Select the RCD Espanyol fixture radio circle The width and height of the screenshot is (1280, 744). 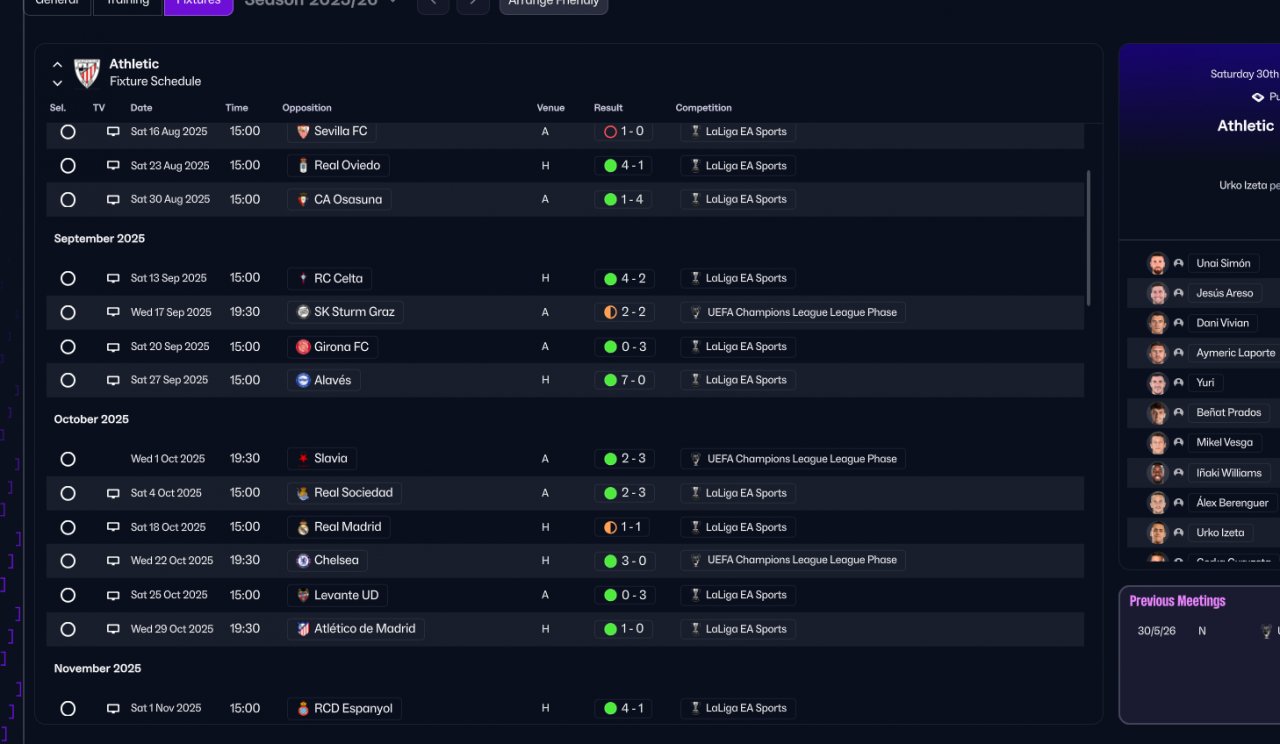coord(68,708)
